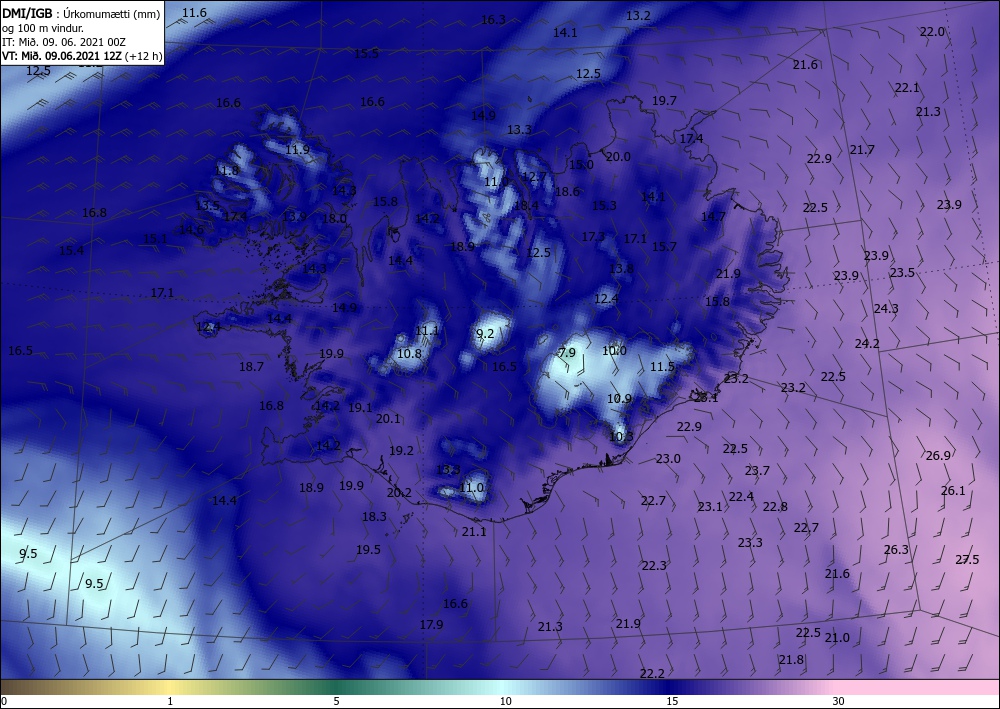Click the 18.7 value

coord(251,367)
